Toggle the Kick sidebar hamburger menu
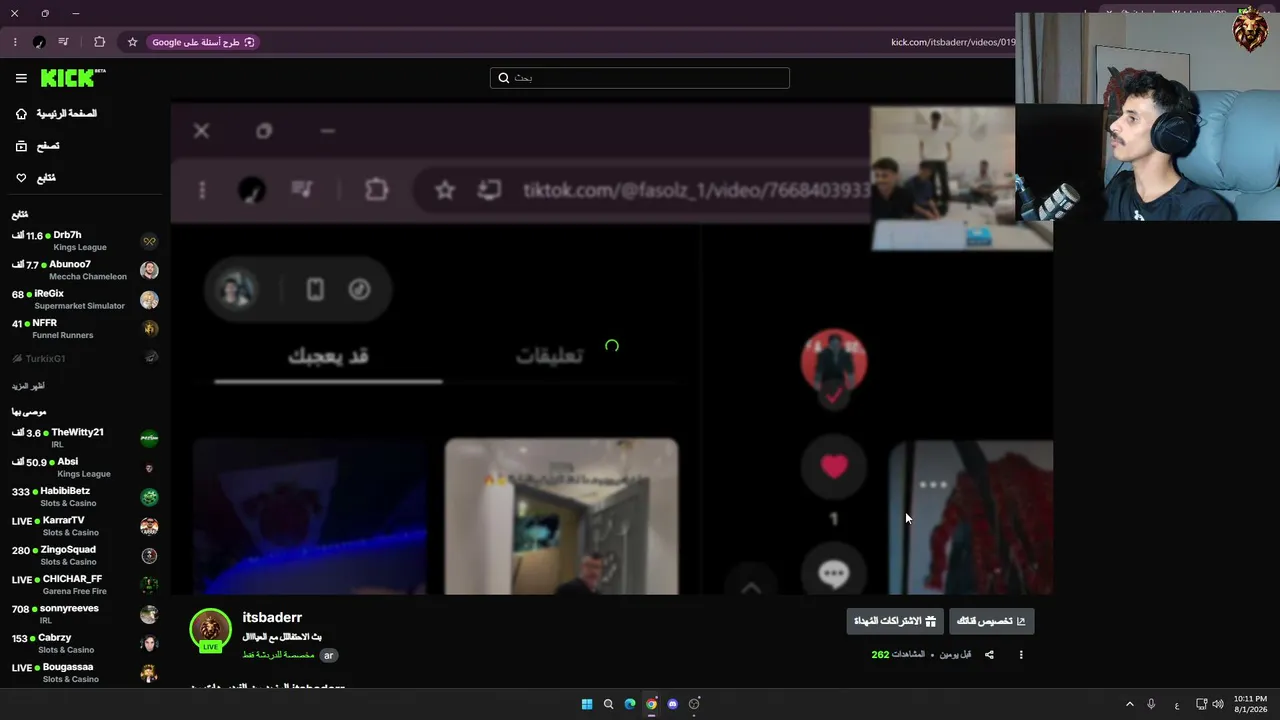This screenshot has height=720, width=1280. click(21, 78)
